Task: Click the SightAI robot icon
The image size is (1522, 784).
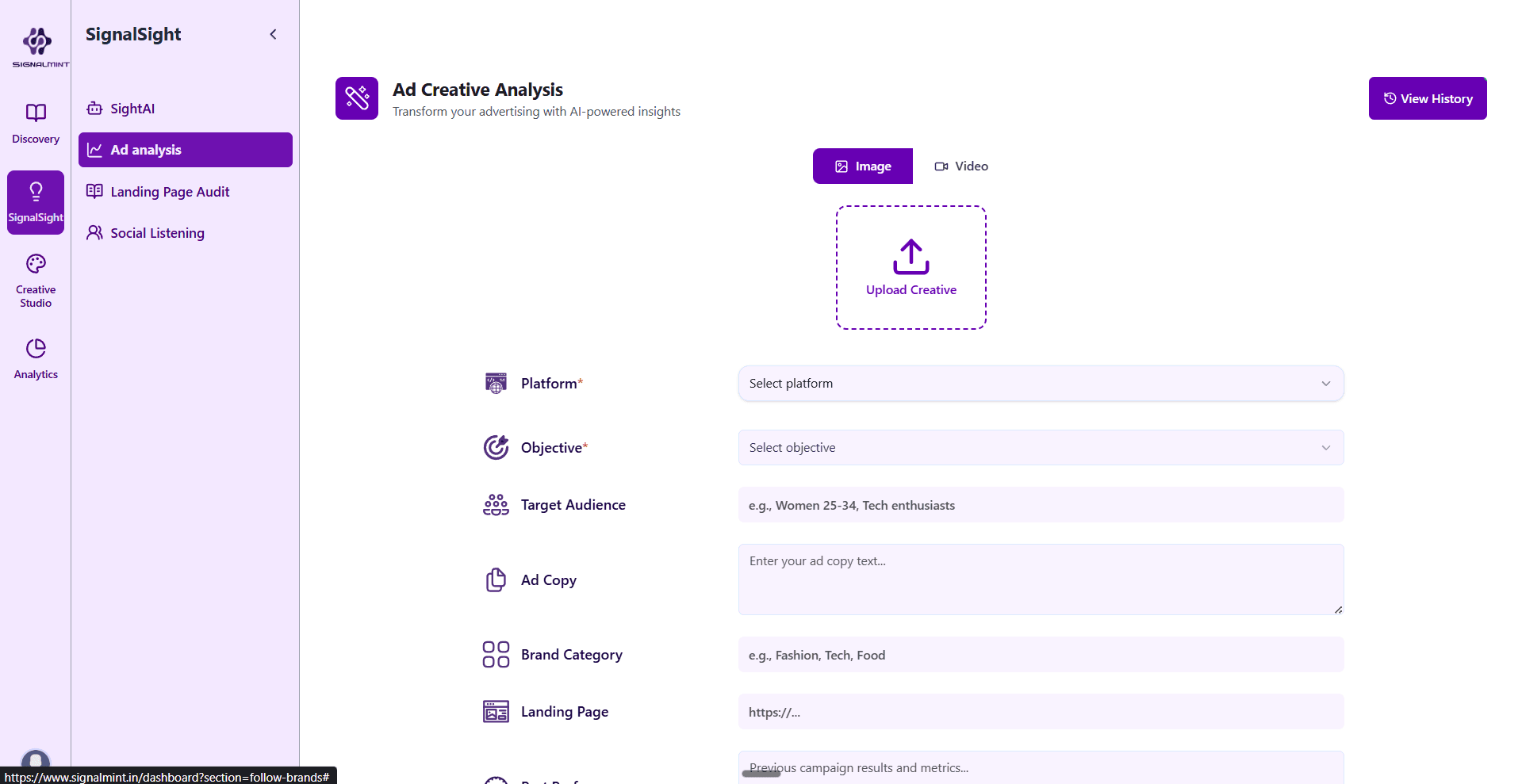Action: coord(95,108)
